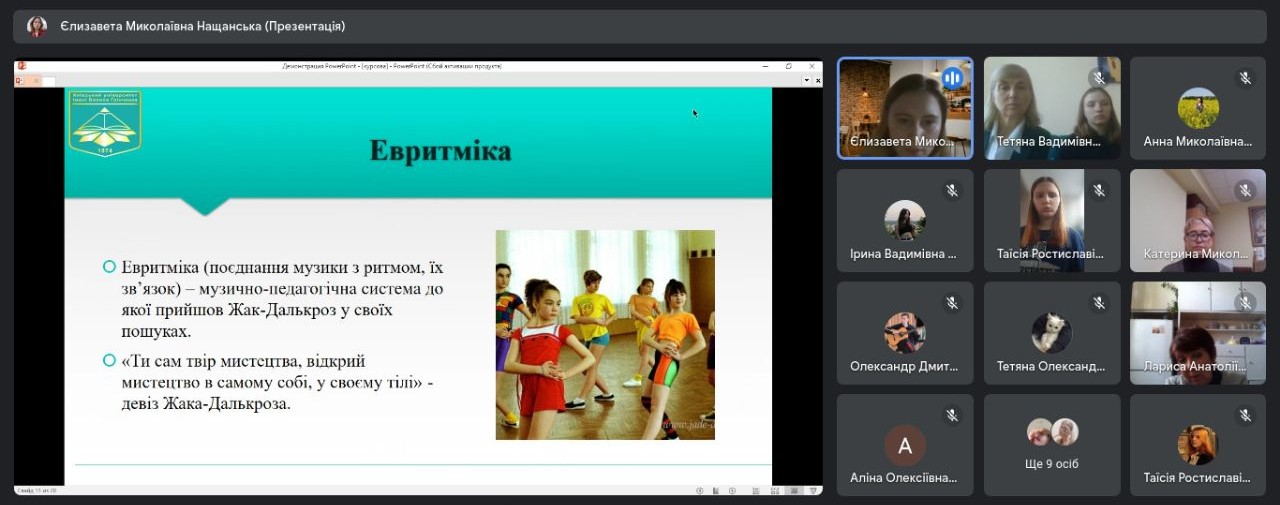The image size is (1280, 505).
Task: Click muted mic icon on Анна Миколаївна tile
Action: 1245,78
